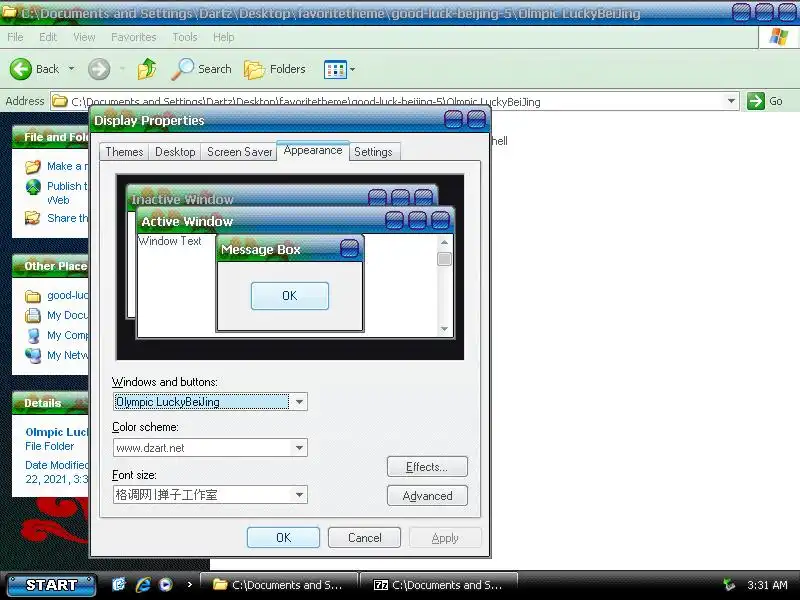
Task: Click the Make a new folder link
Action: tap(67, 166)
